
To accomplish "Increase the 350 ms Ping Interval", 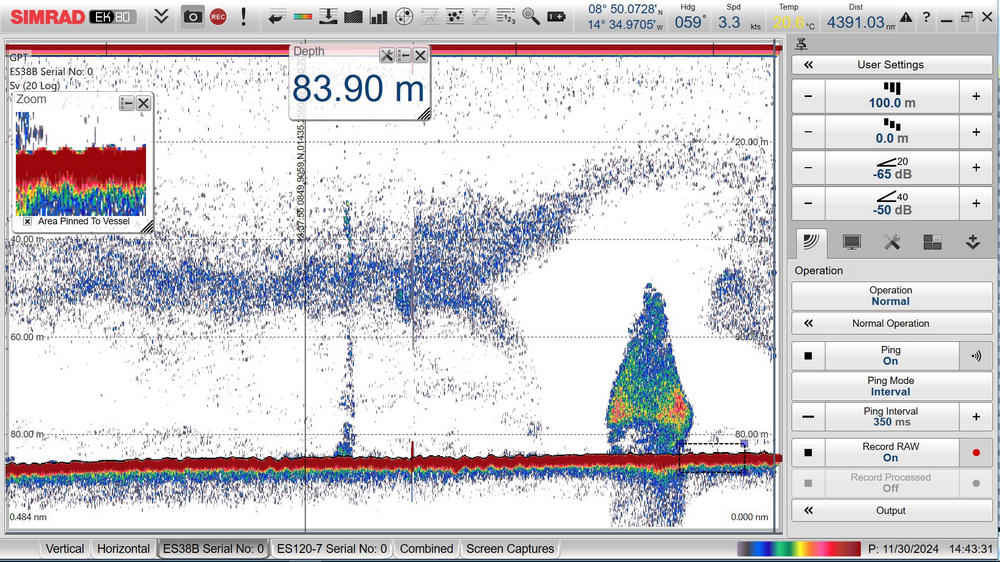I will coord(976,417).
